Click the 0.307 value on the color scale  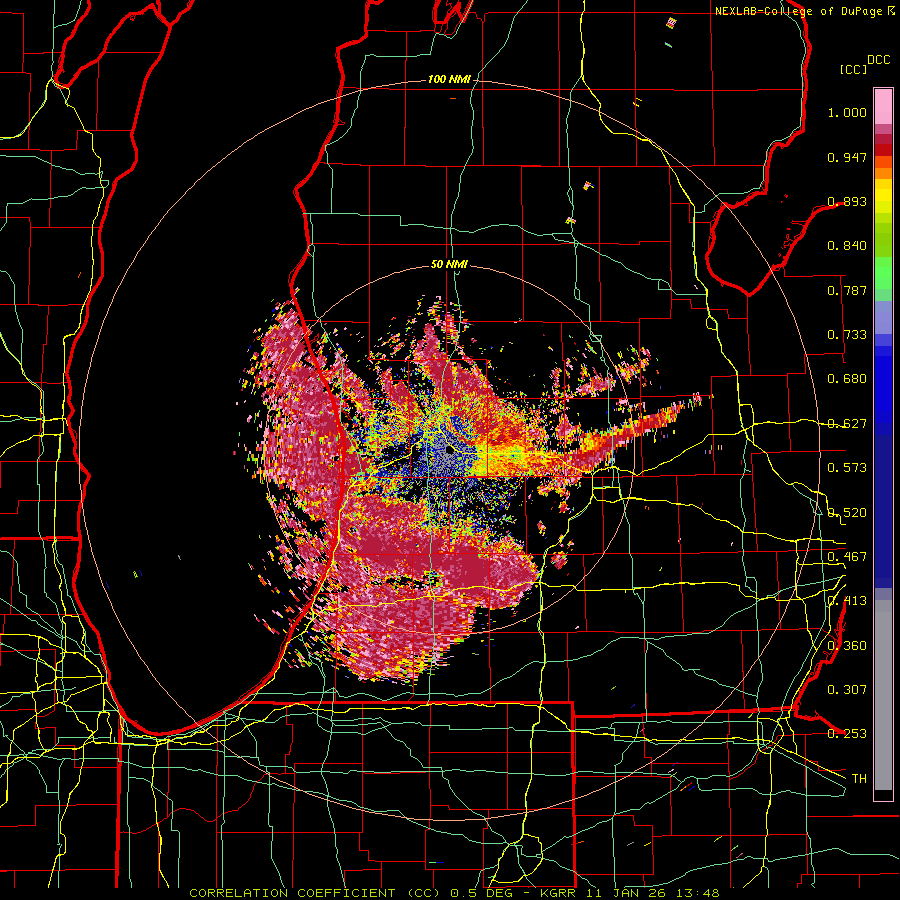pyautogui.click(x=847, y=690)
